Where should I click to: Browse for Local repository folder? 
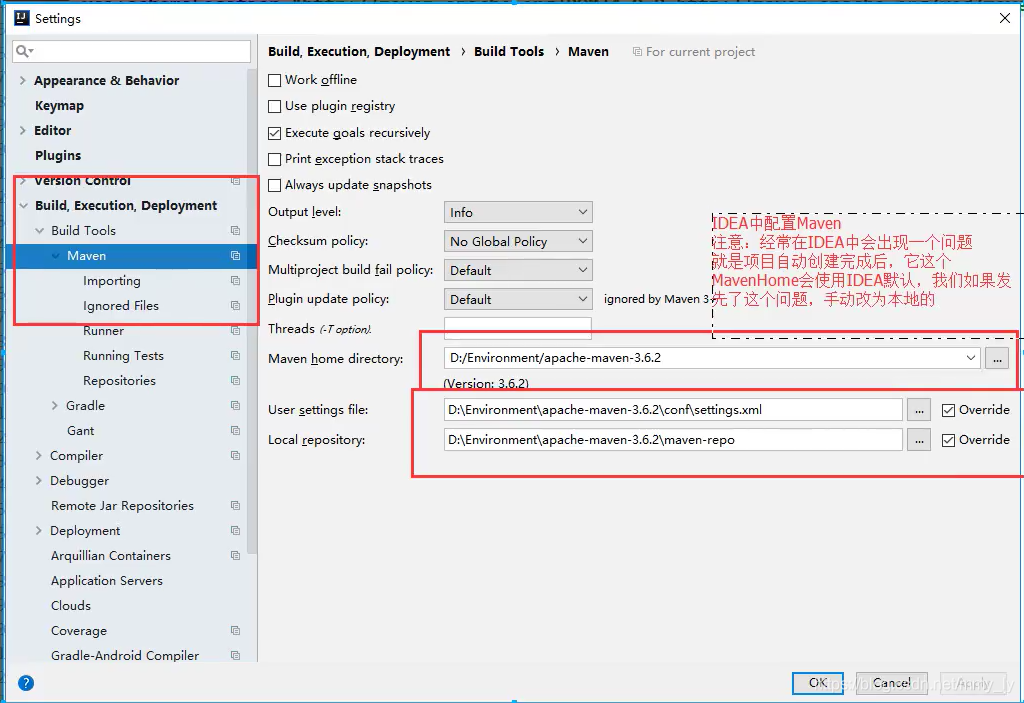tap(919, 440)
